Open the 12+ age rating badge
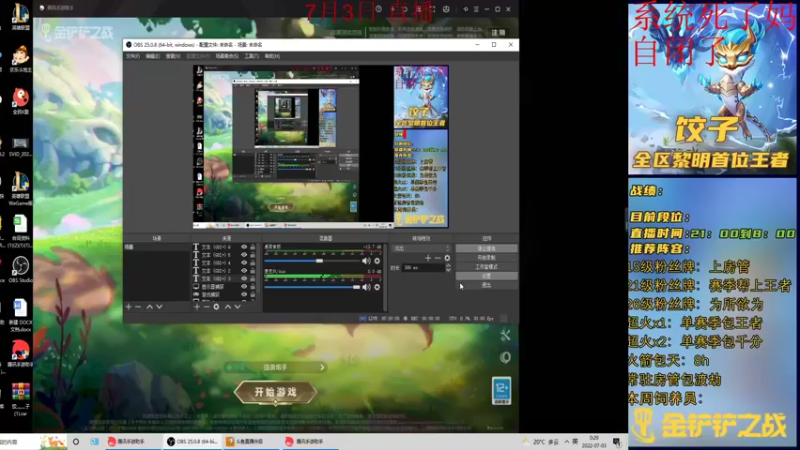Viewport: 800px width, 450px height. click(502, 391)
